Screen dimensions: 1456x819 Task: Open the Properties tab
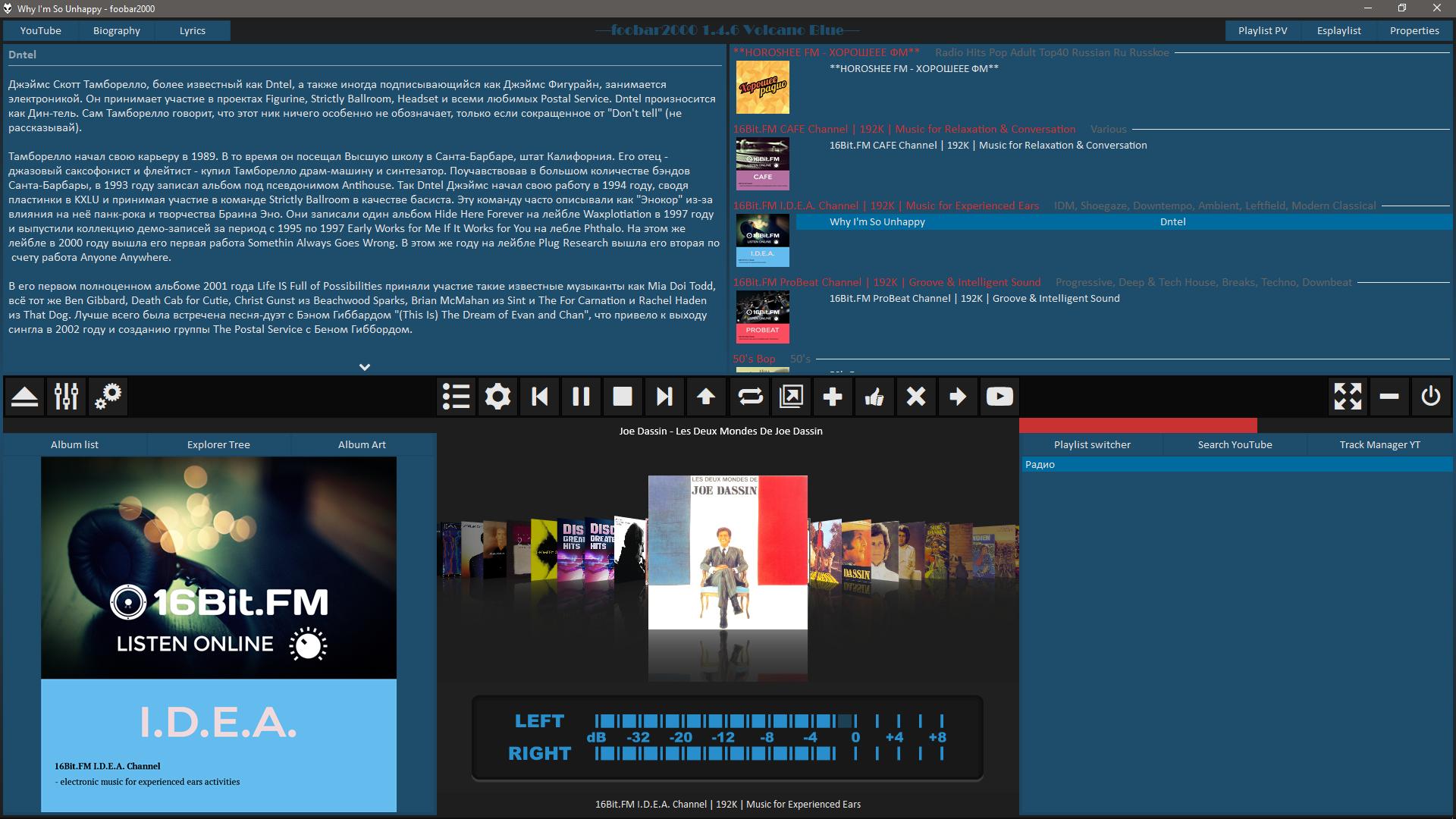point(1414,30)
